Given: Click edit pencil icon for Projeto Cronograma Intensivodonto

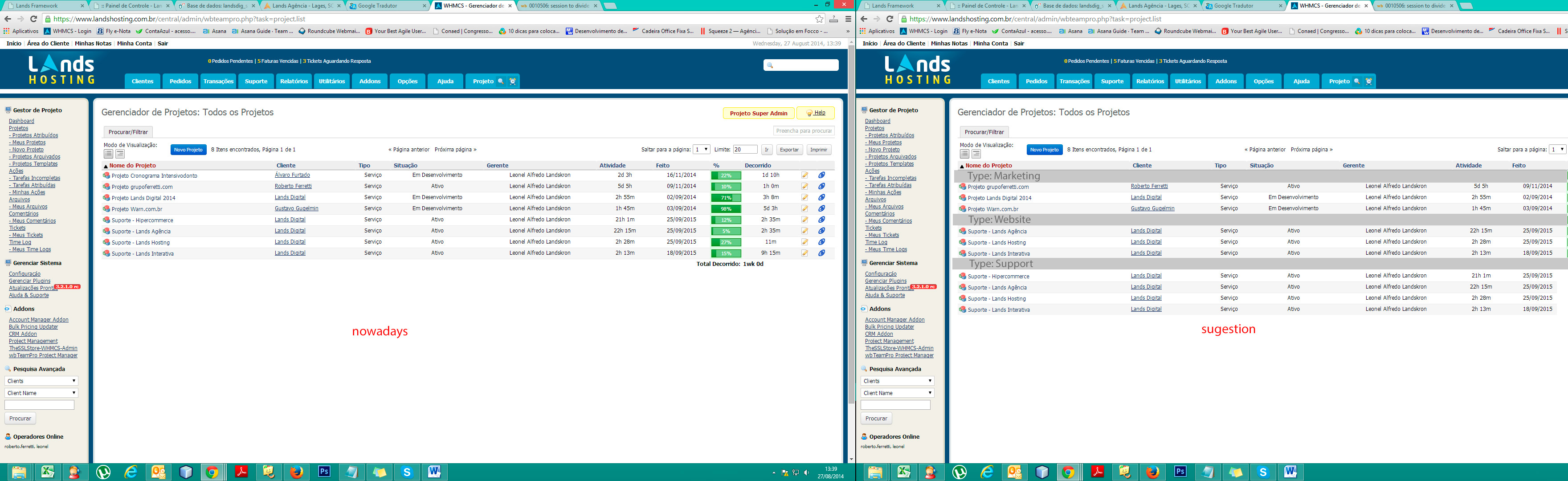Looking at the screenshot, I should point(804,175).
